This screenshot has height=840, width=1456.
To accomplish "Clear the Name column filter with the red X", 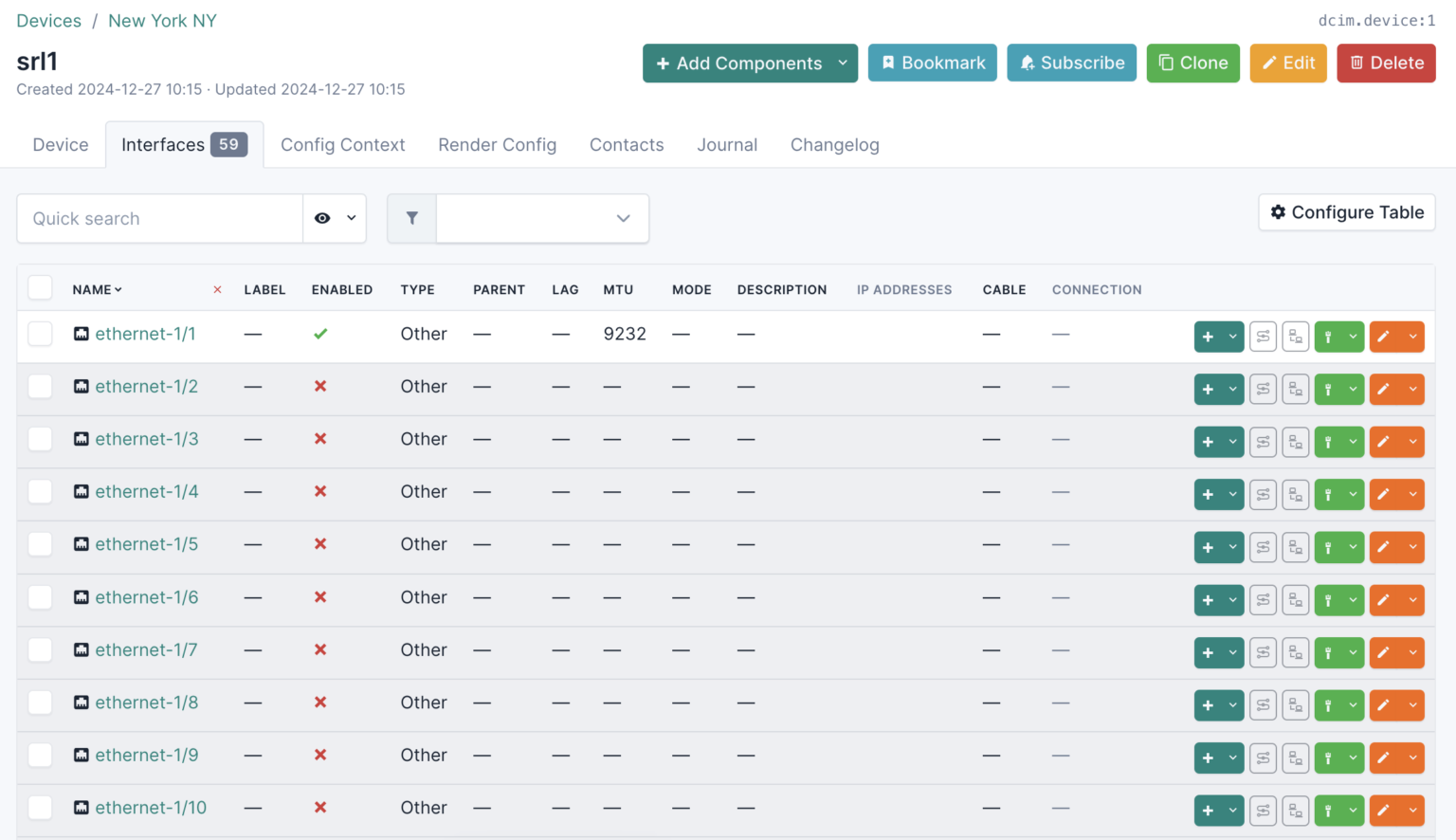I will click(217, 289).
